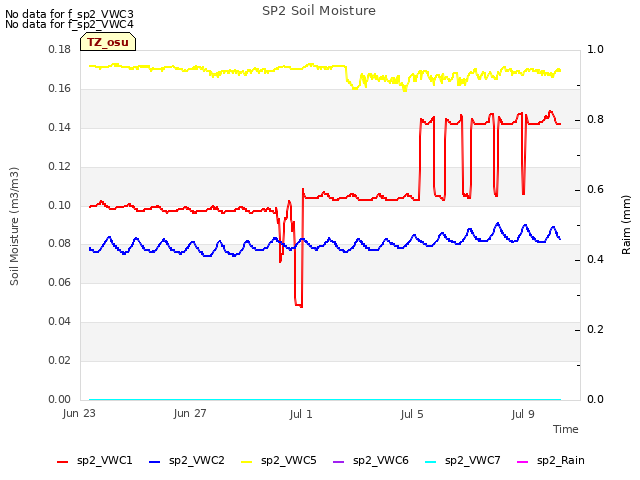Click the Soil Moisture (m3/m3) axis title

tap(14, 226)
